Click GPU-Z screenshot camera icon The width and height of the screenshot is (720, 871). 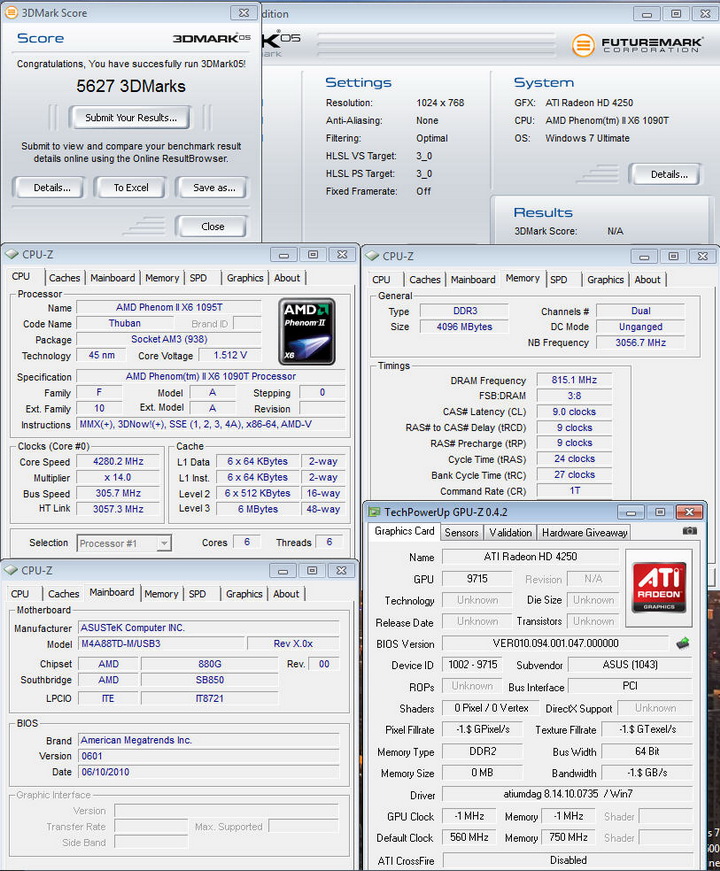pos(689,531)
